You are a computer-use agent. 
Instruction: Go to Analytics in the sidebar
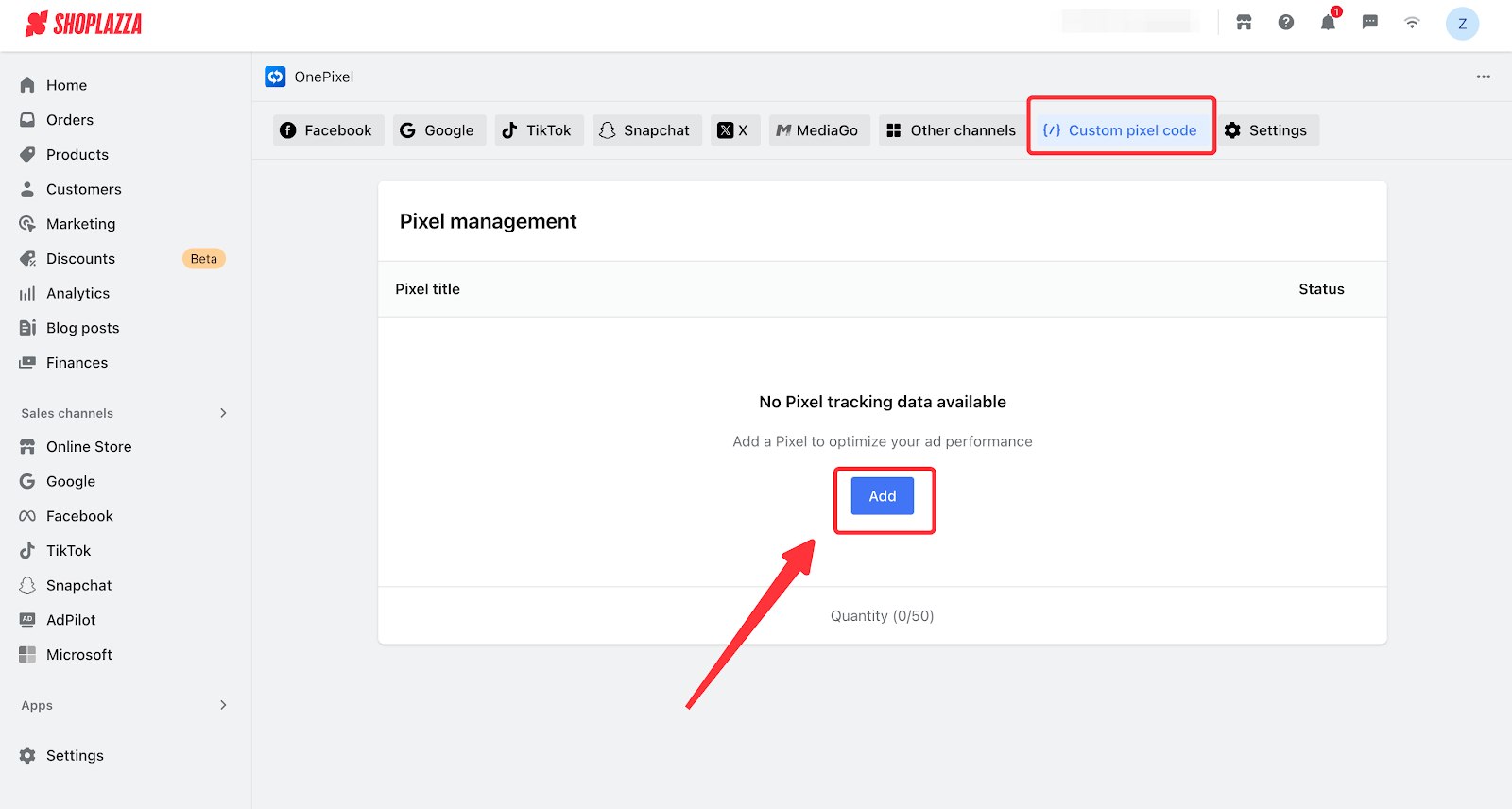[77, 293]
